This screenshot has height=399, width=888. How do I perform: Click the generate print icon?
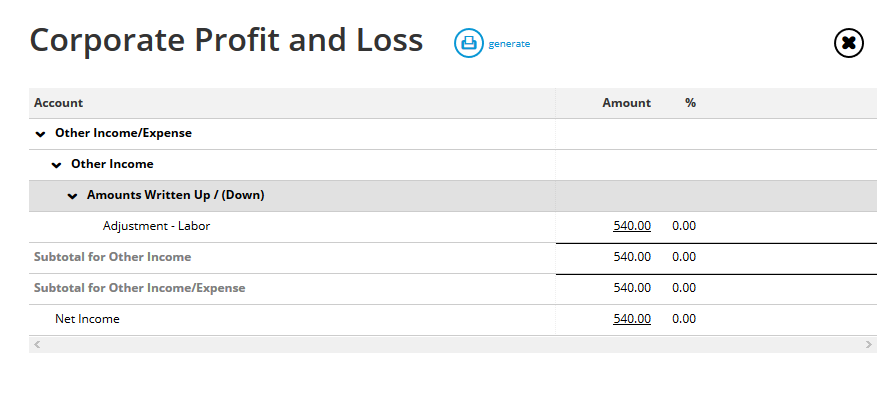click(x=468, y=43)
